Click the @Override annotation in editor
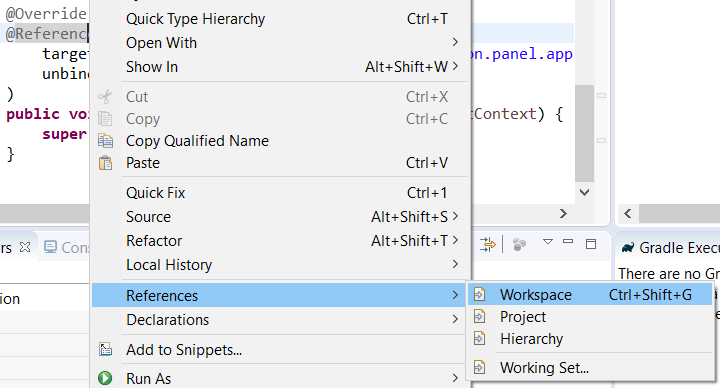The height and width of the screenshot is (388, 720). (x=46, y=13)
